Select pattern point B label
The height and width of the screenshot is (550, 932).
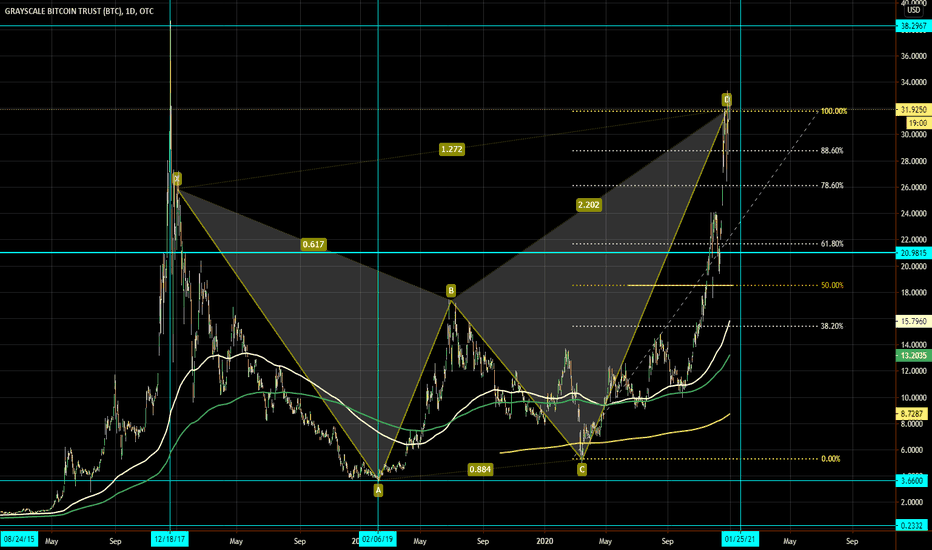[451, 291]
